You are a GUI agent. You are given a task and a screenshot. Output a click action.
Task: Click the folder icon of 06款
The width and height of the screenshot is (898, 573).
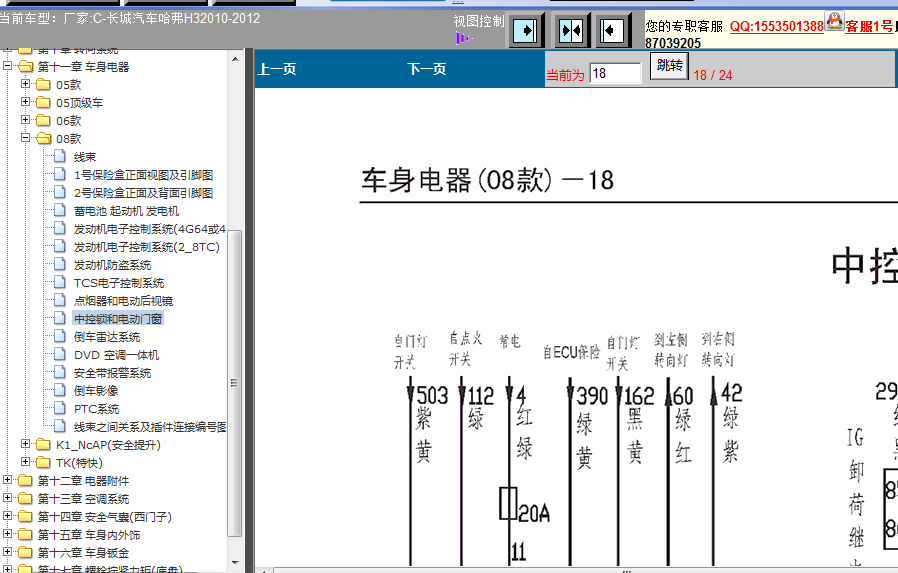(44, 120)
